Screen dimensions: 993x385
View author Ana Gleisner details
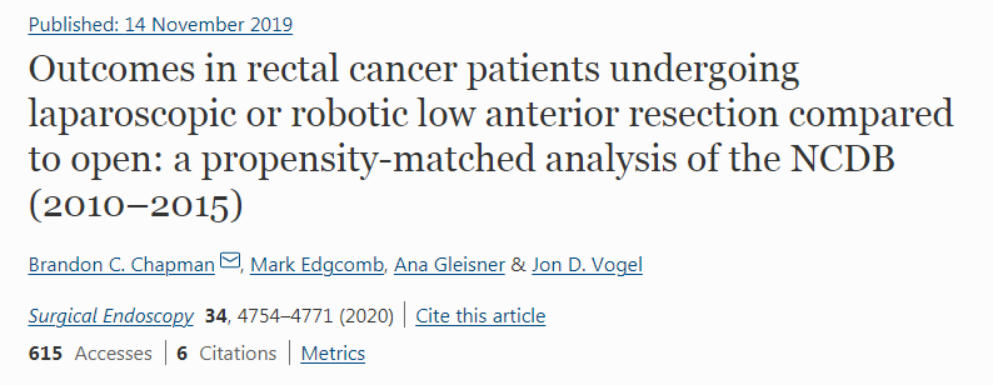tap(450, 265)
